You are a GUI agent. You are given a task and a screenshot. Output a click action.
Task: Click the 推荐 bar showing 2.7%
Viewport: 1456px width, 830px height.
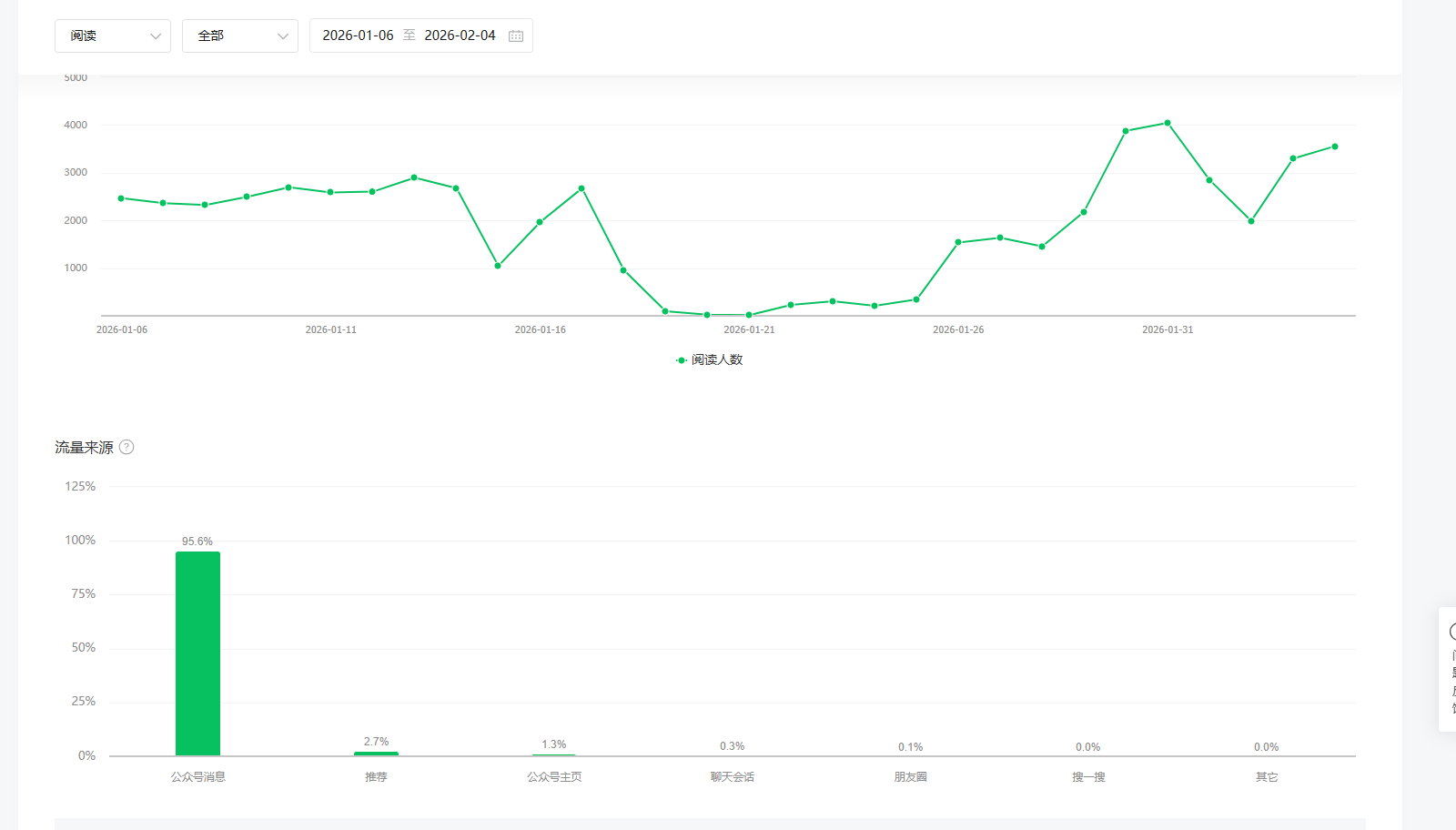(x=376, y=753)
